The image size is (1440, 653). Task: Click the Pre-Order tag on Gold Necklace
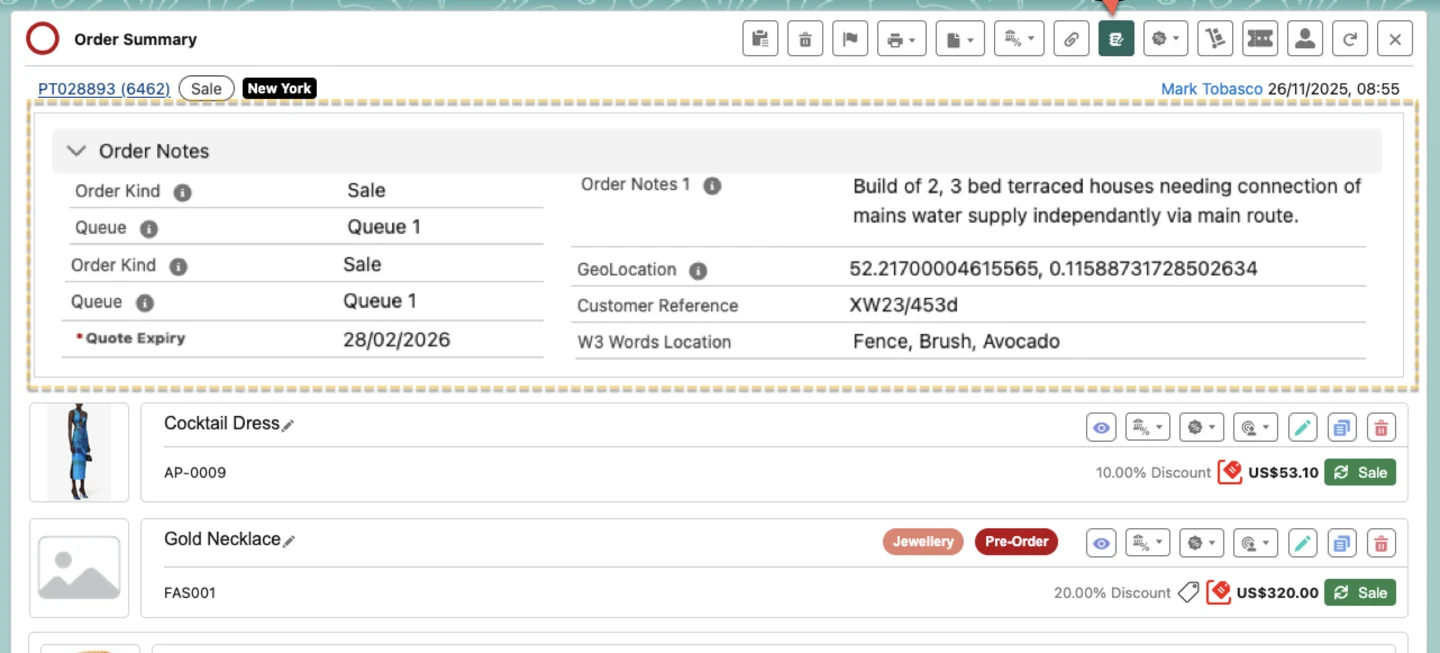[1016, 542]
